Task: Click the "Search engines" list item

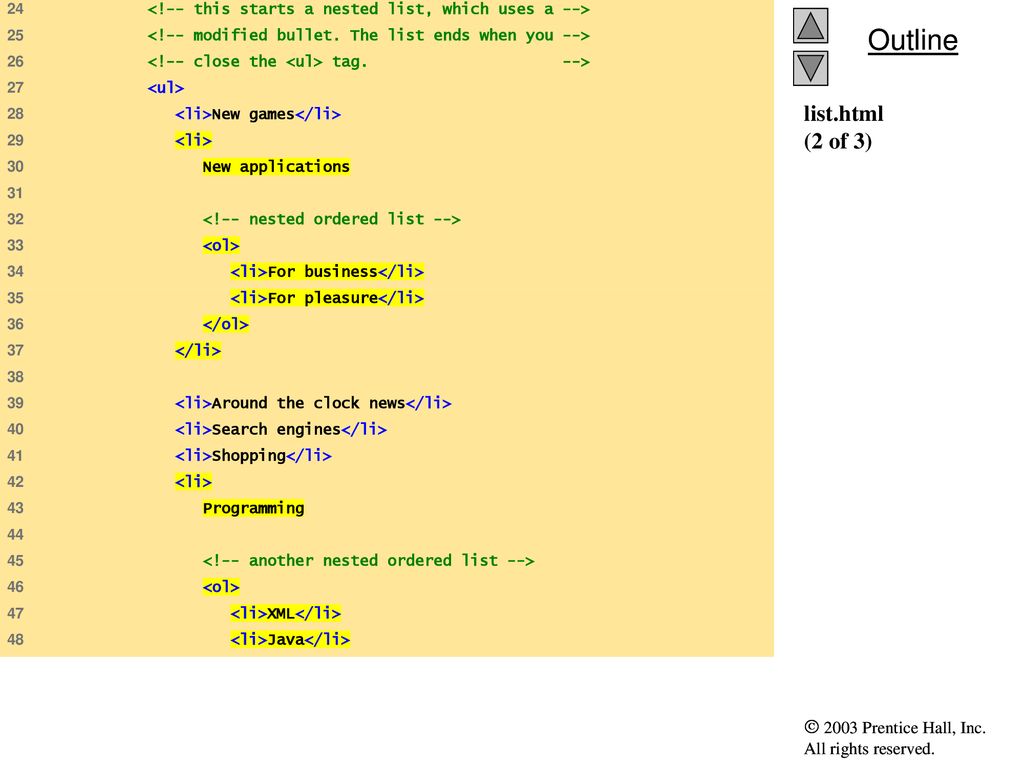Action: pyautogui.click(x=281, y=429)
